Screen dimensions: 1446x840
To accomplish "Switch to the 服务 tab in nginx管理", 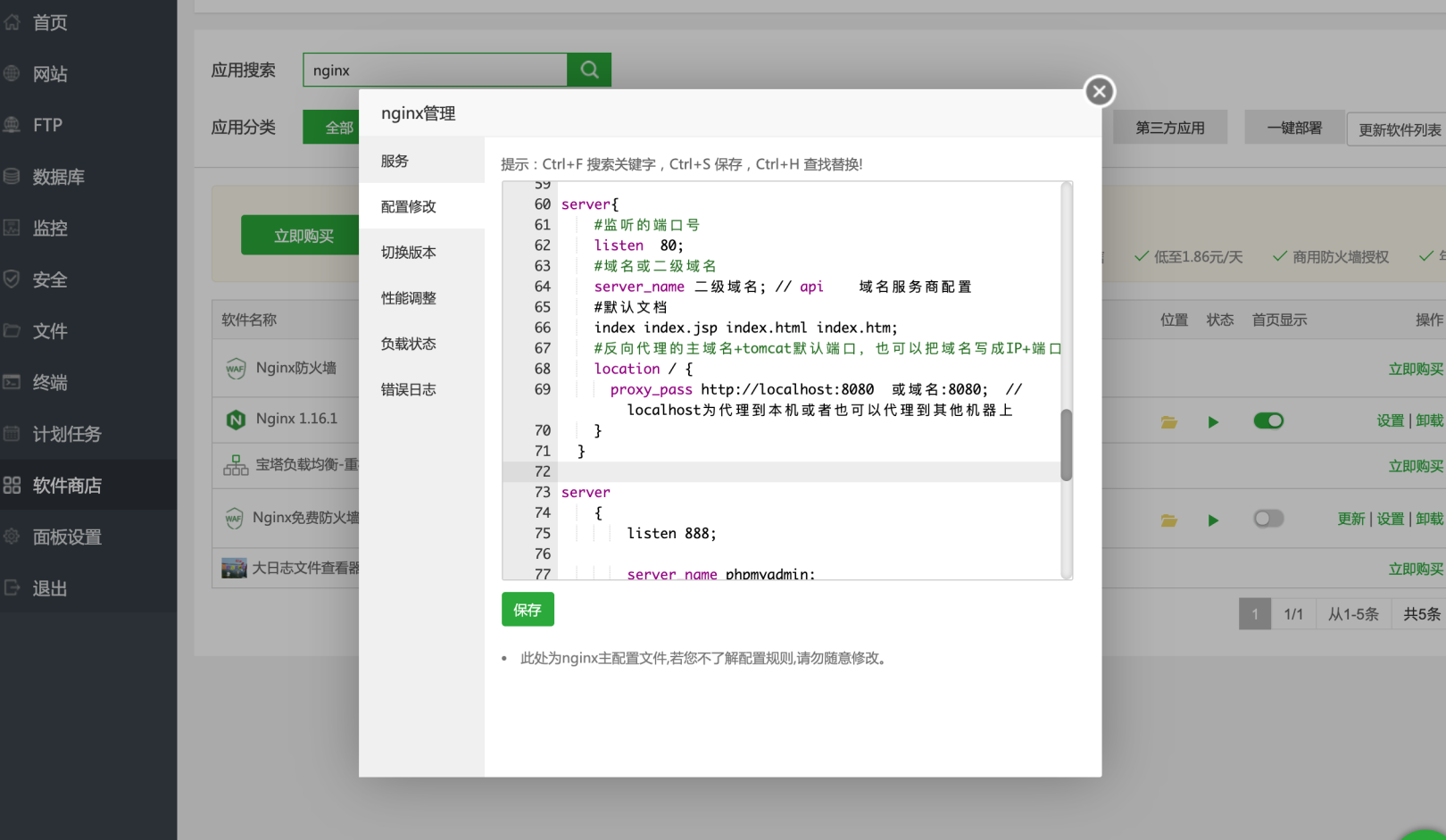I will tap(421, 161).
